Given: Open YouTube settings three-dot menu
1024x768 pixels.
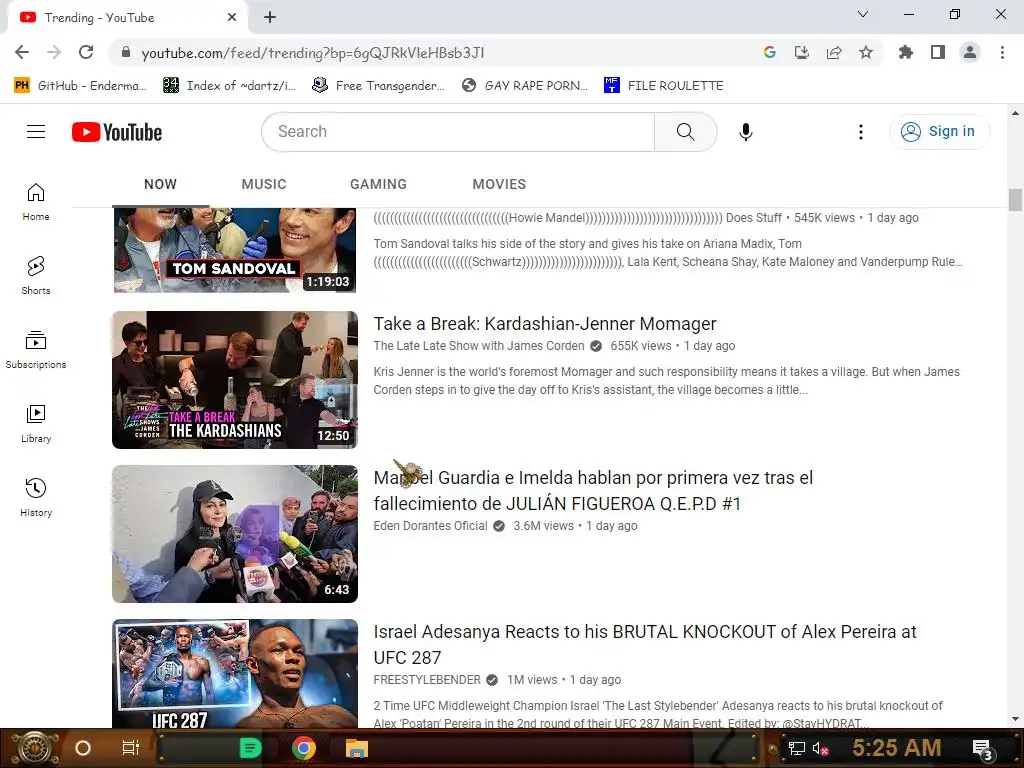Looking at the screenshot, I should (x=861, y=132).
